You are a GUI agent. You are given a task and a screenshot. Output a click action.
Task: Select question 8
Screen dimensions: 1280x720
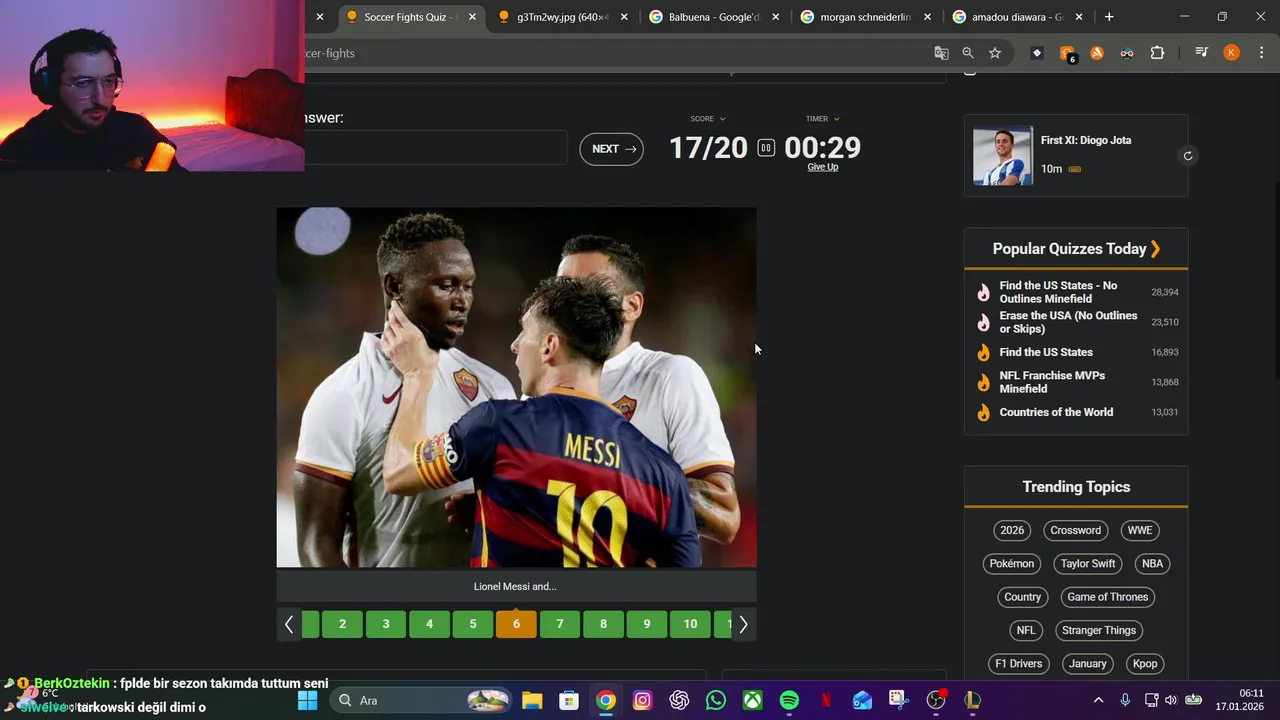[603, 624]
